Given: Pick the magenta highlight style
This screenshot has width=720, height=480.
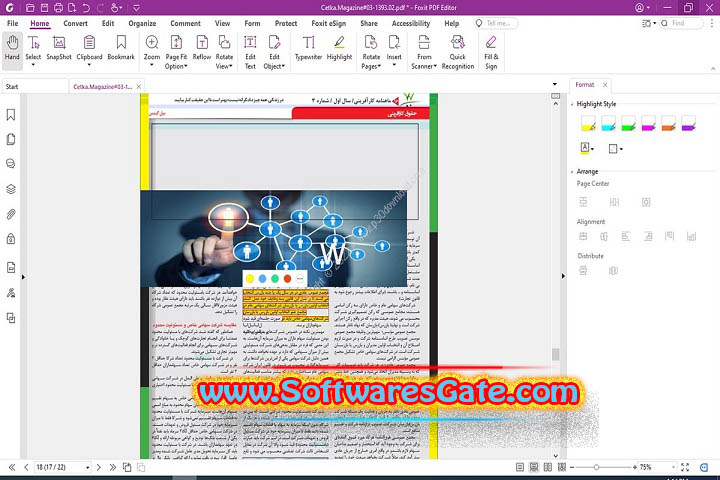Looking at the screenshot, I should point(648,124).
